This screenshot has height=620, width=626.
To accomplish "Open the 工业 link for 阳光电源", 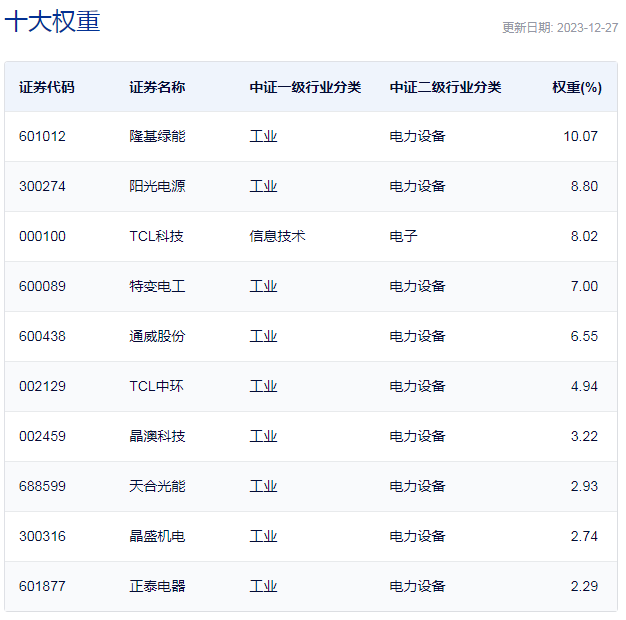I will point(263,186).
